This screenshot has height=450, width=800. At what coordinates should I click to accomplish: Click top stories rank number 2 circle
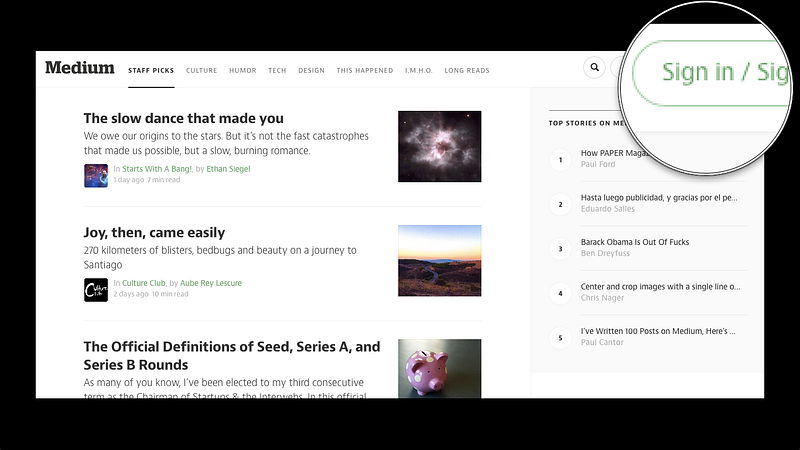tap(560, 204)
